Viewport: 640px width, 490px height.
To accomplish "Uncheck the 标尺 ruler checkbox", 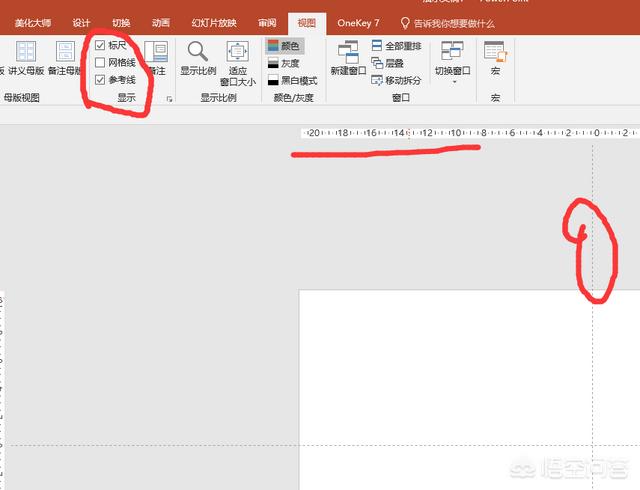I will 100,46.
